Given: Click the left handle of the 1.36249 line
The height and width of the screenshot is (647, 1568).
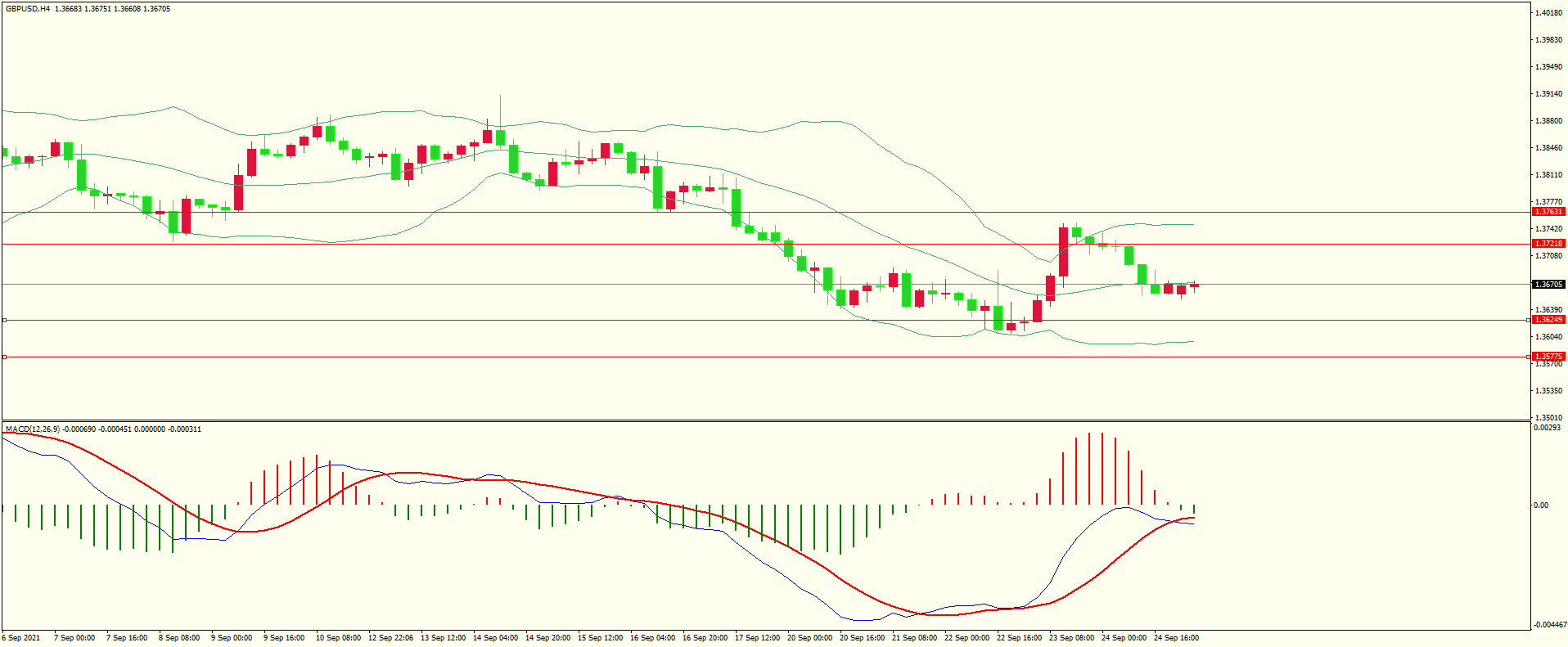Looking at the screenshot, I should pyautogui.click(x=4, y=320).
